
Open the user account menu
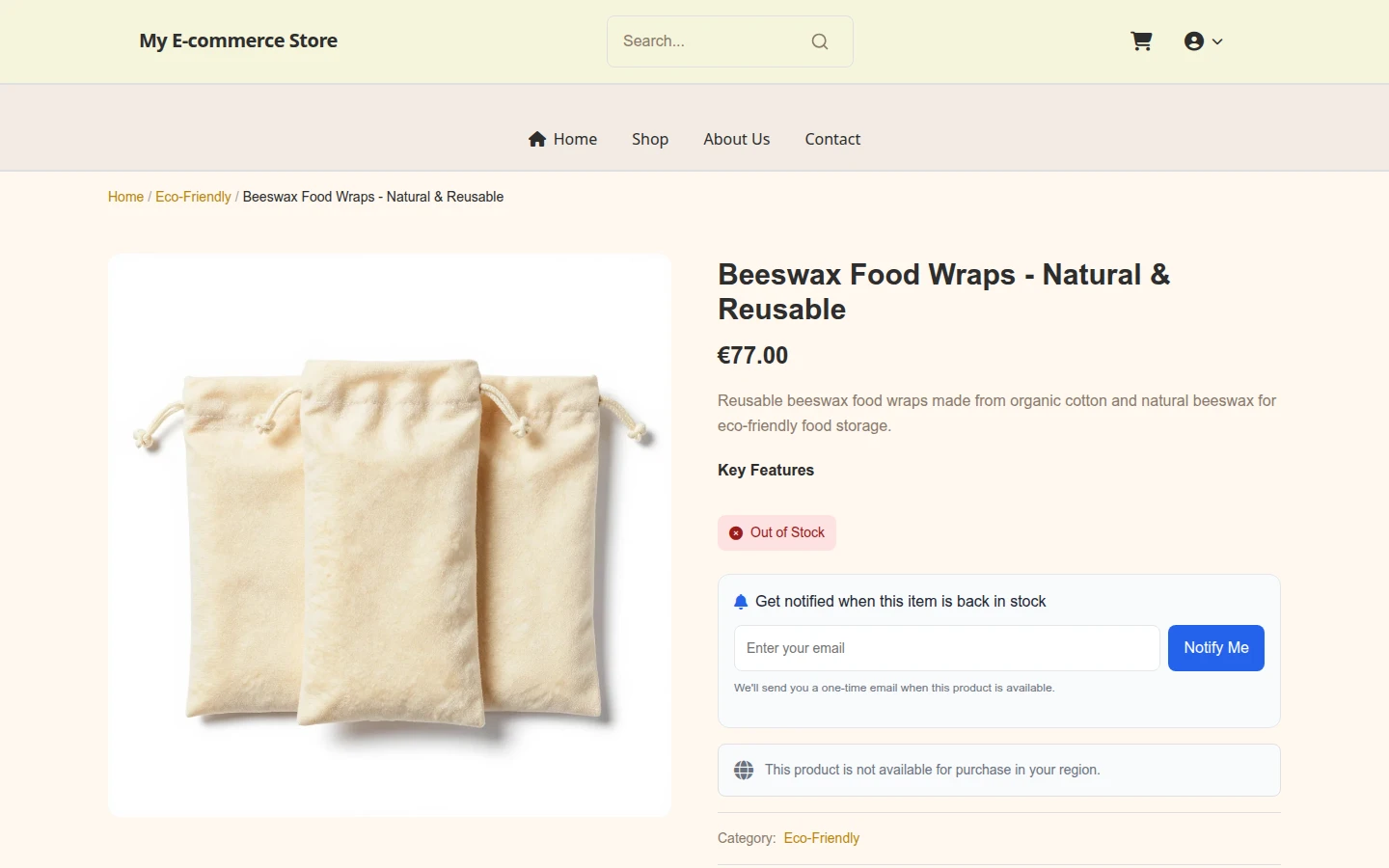click(1203, 41)
